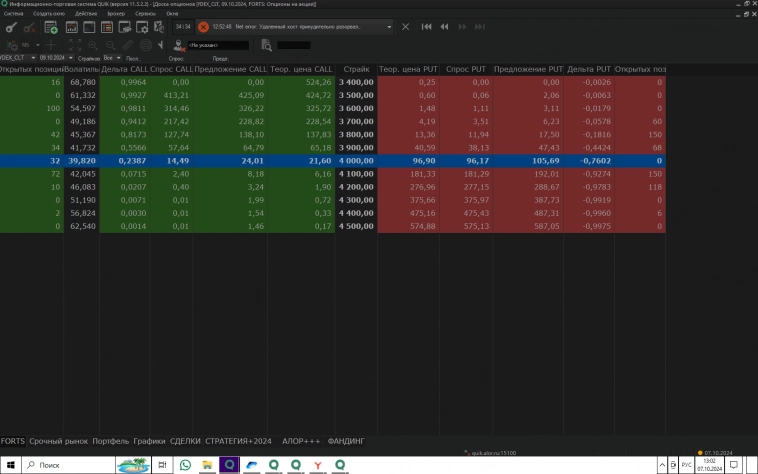
Task: Click the red error notification icon
Action: tap(203, 27)
